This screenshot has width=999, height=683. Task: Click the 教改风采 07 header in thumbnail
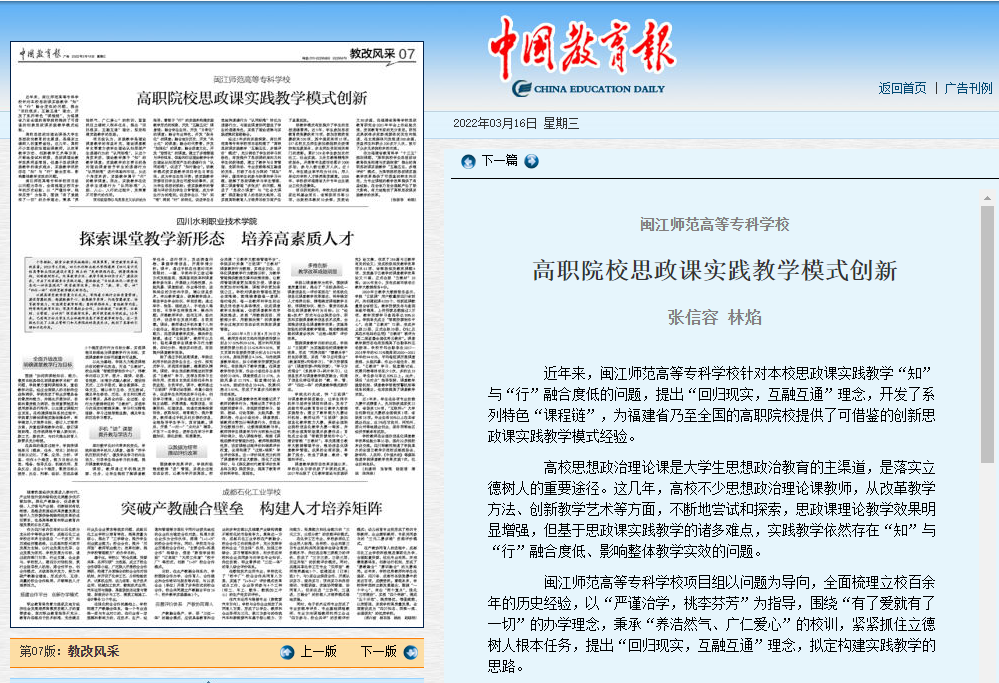[382, 54]
